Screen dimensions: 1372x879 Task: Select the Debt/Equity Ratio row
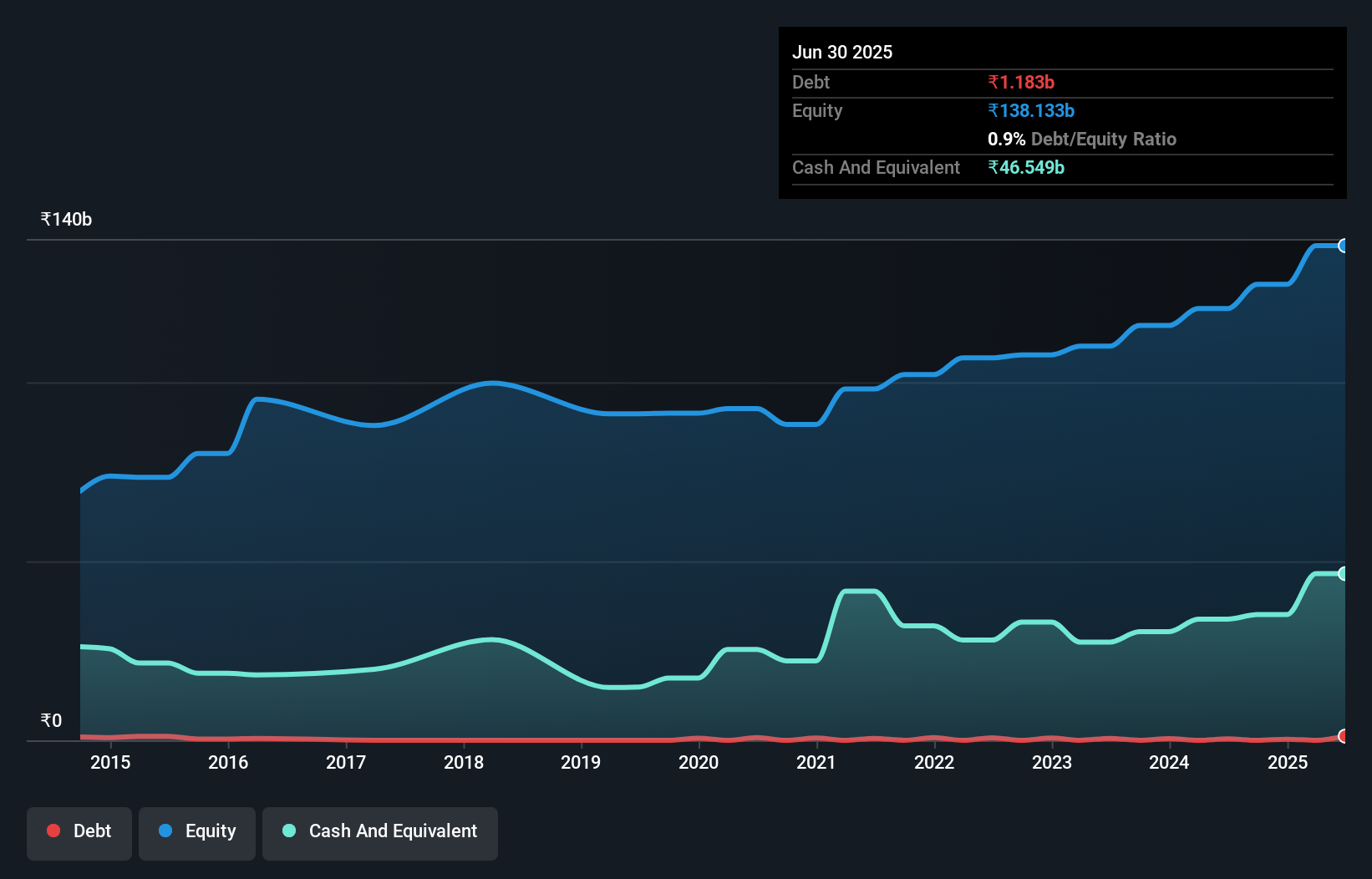[1082, 139]
